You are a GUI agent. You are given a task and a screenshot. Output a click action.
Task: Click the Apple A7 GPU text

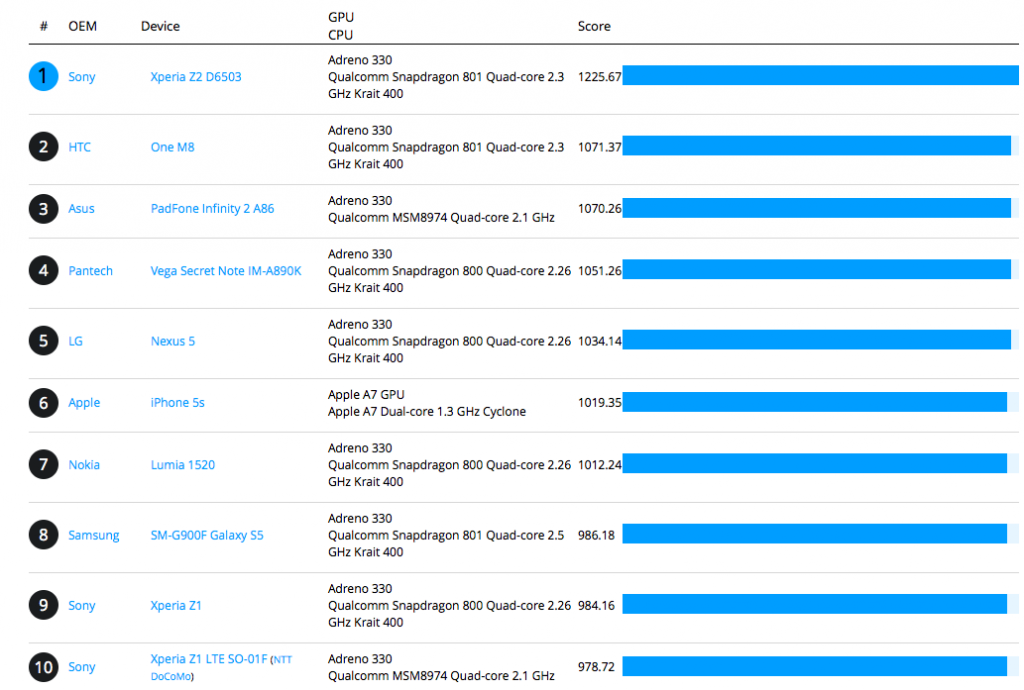pos(366,395)
